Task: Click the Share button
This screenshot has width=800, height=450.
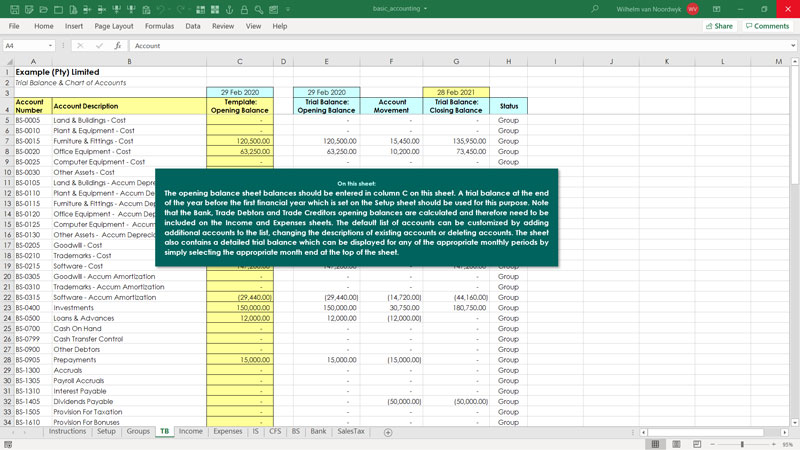Action: tap(719, 26)
